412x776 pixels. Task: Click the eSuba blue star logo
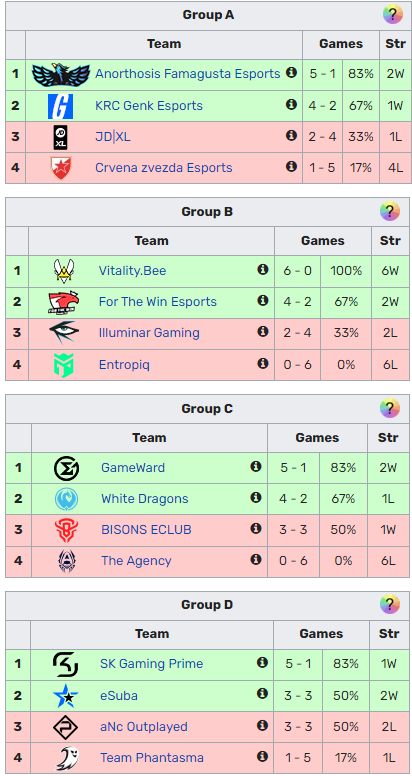click(66, 695)
